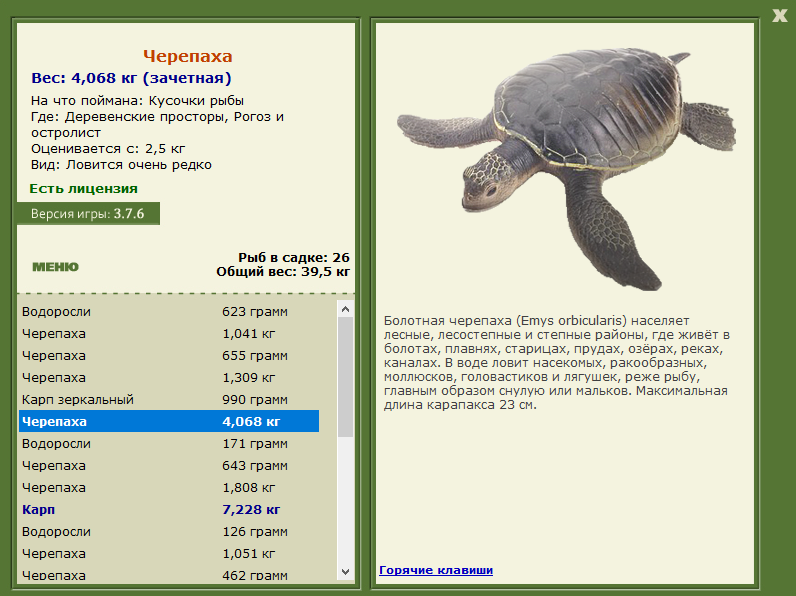
Task: Select Водоросли 171 грамм row
Action: click(169, 444)
